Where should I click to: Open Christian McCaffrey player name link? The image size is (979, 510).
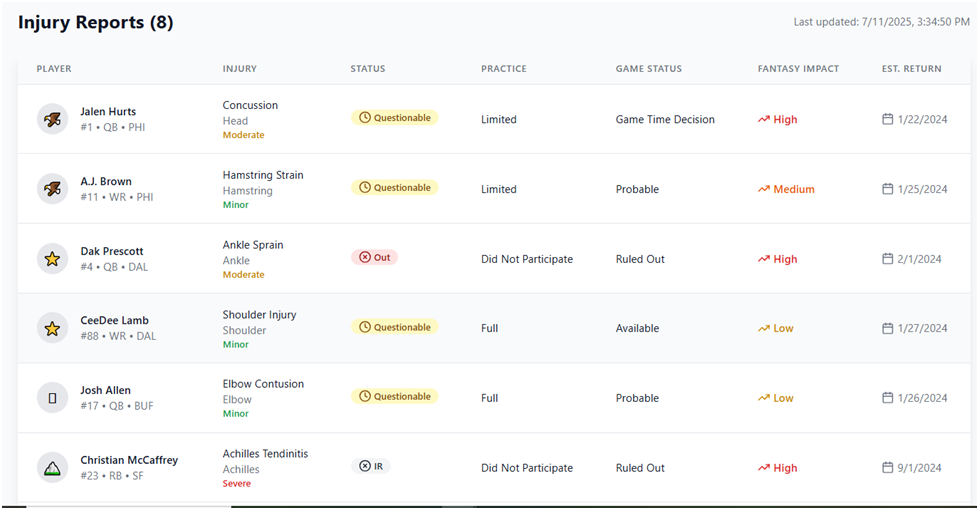(x=129, y=460)
